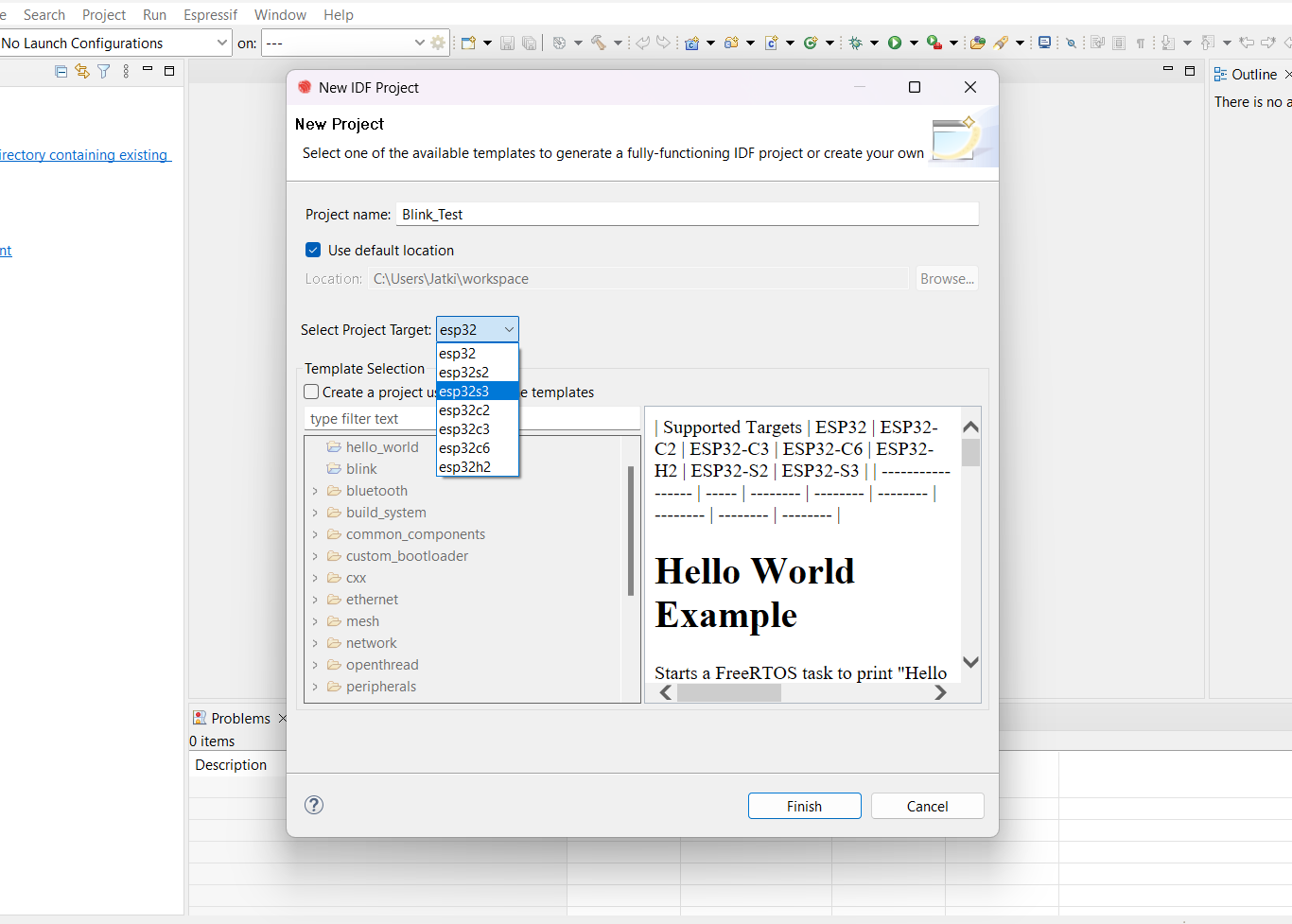Open the explorer View Menu dots

click(x=126, y=71)
